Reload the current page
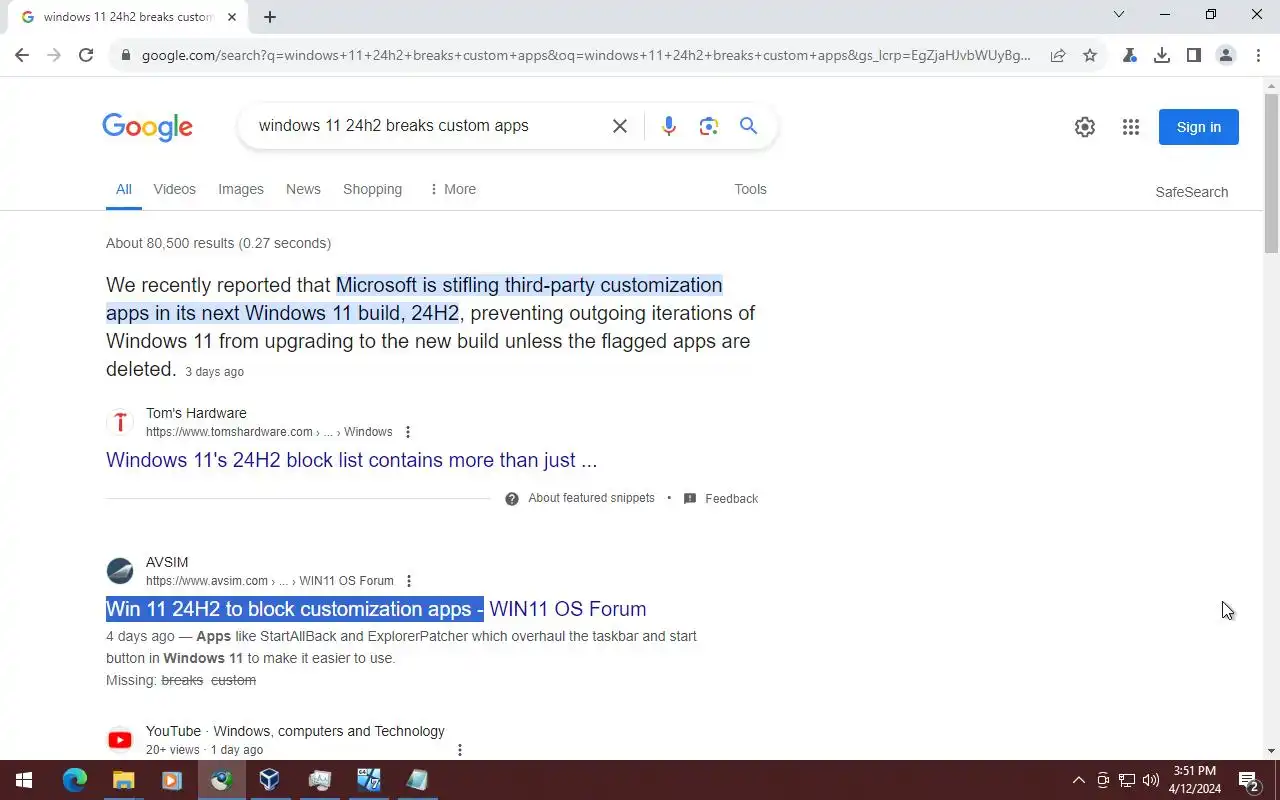1280x800 pixels. coord(86,55)
